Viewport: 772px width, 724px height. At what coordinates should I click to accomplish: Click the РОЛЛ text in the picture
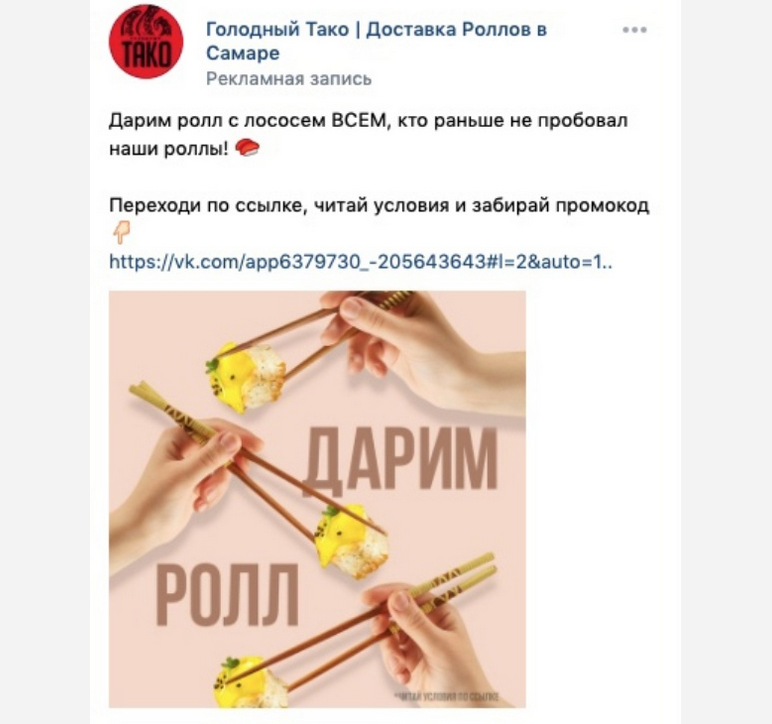(227, 595)
